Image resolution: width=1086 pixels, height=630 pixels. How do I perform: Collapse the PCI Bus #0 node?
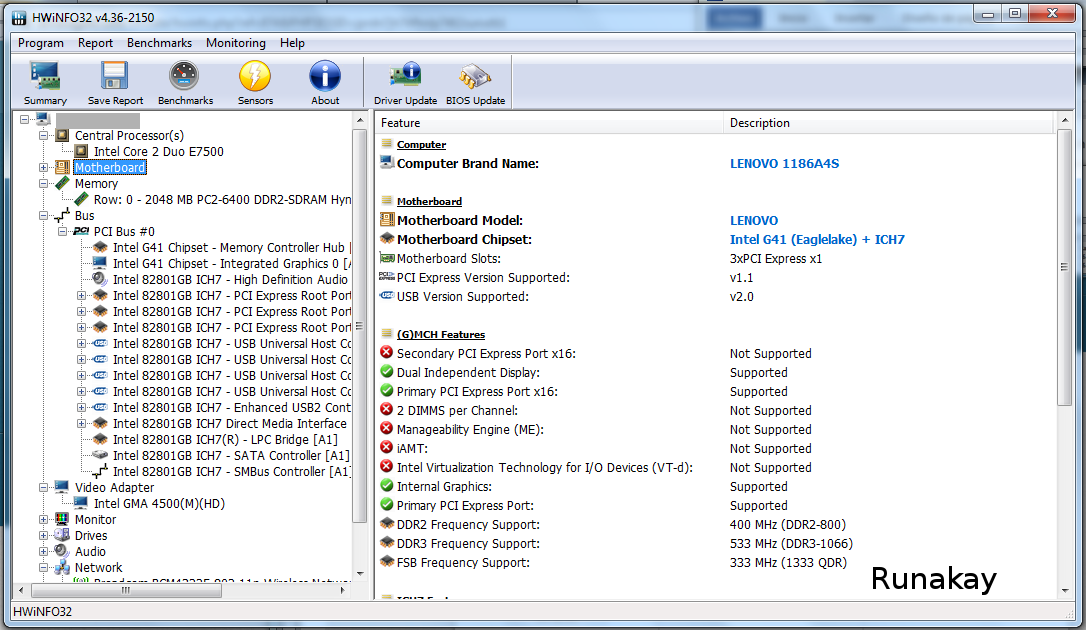click(62, 231)
